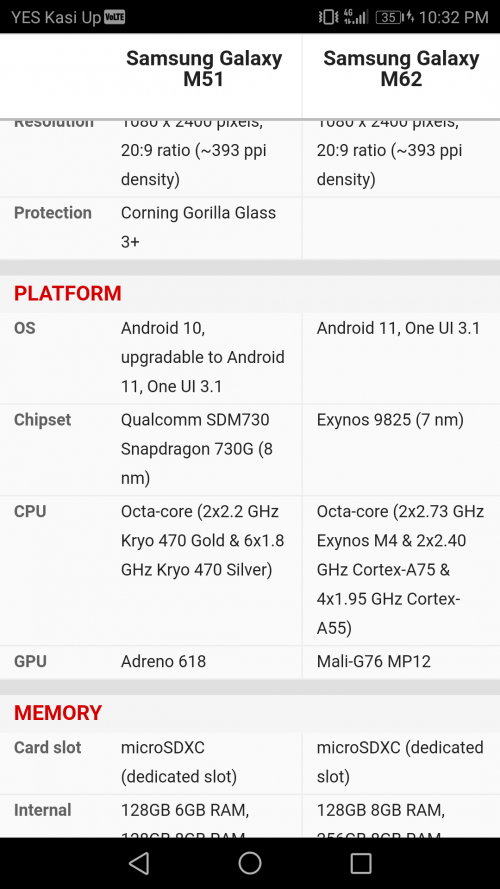This screenshot has width=500, height=889.
Task: Tap the VoLTE badge in status bar
Action: point(115,18)
